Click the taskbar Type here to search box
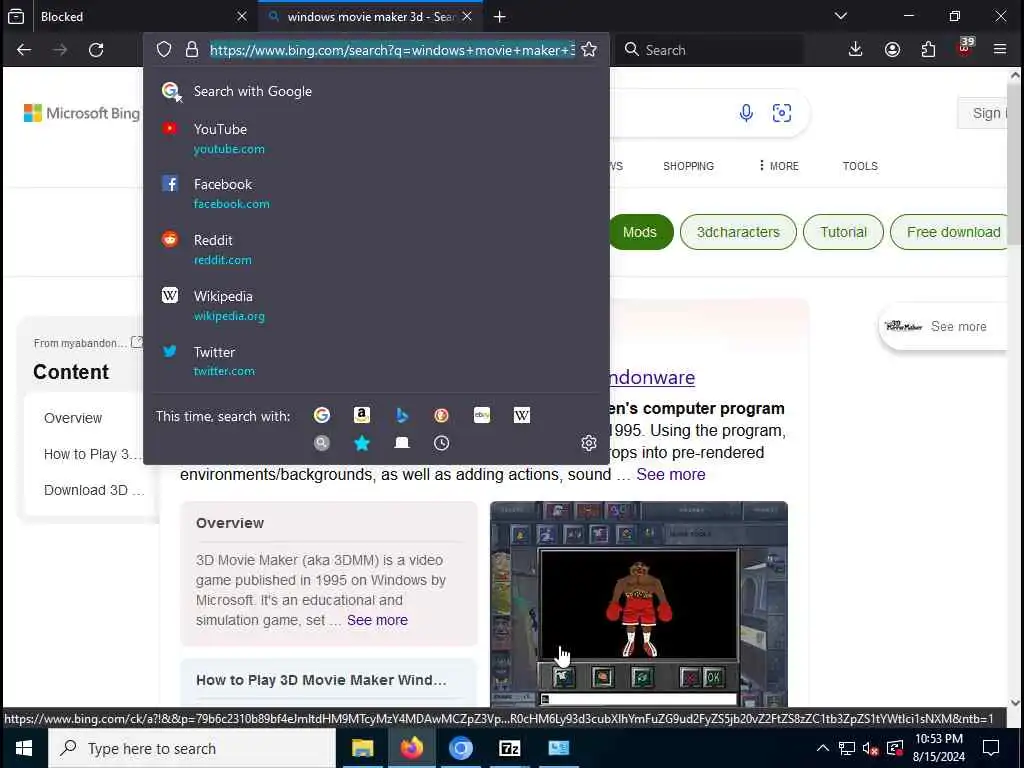 point(192,748)
